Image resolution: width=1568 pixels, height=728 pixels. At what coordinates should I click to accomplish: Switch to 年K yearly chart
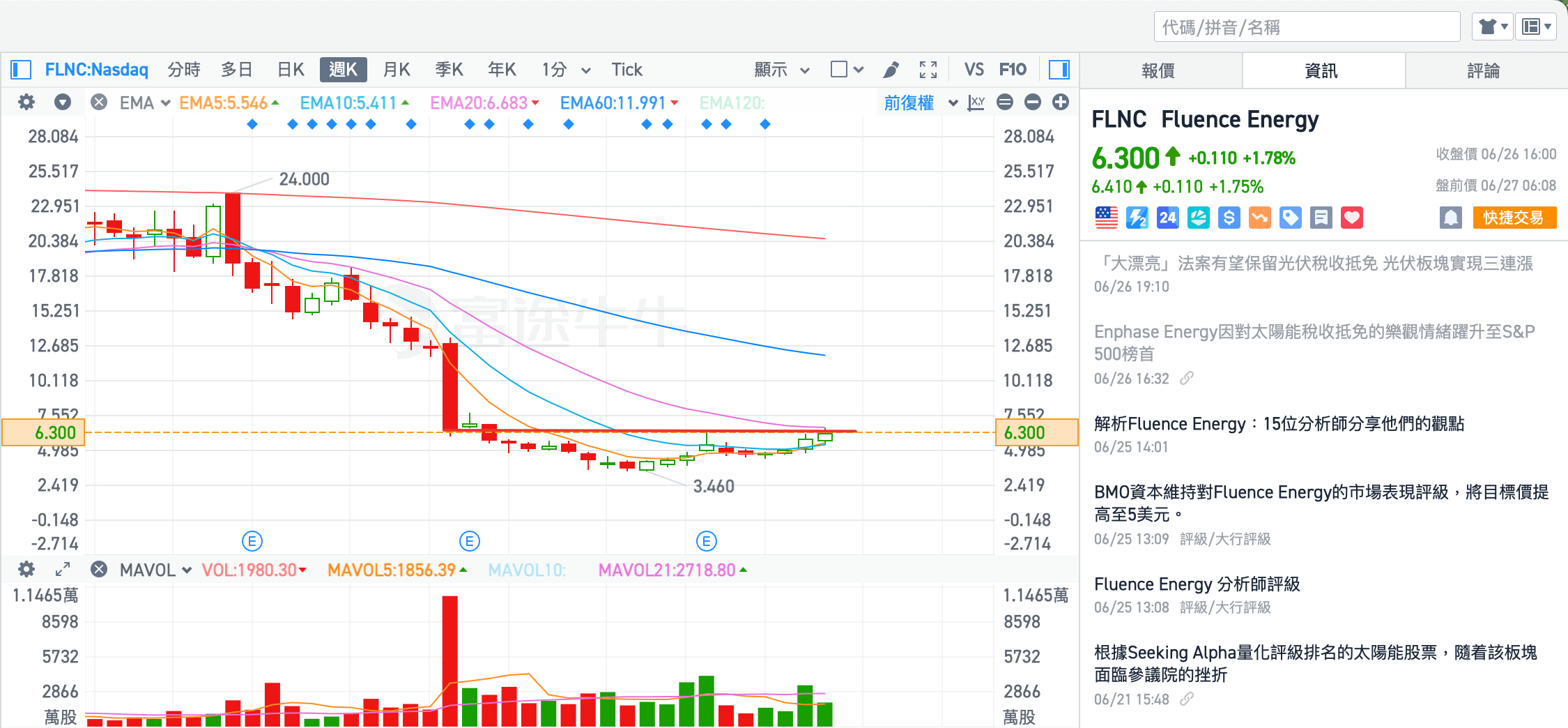point(502,70)
